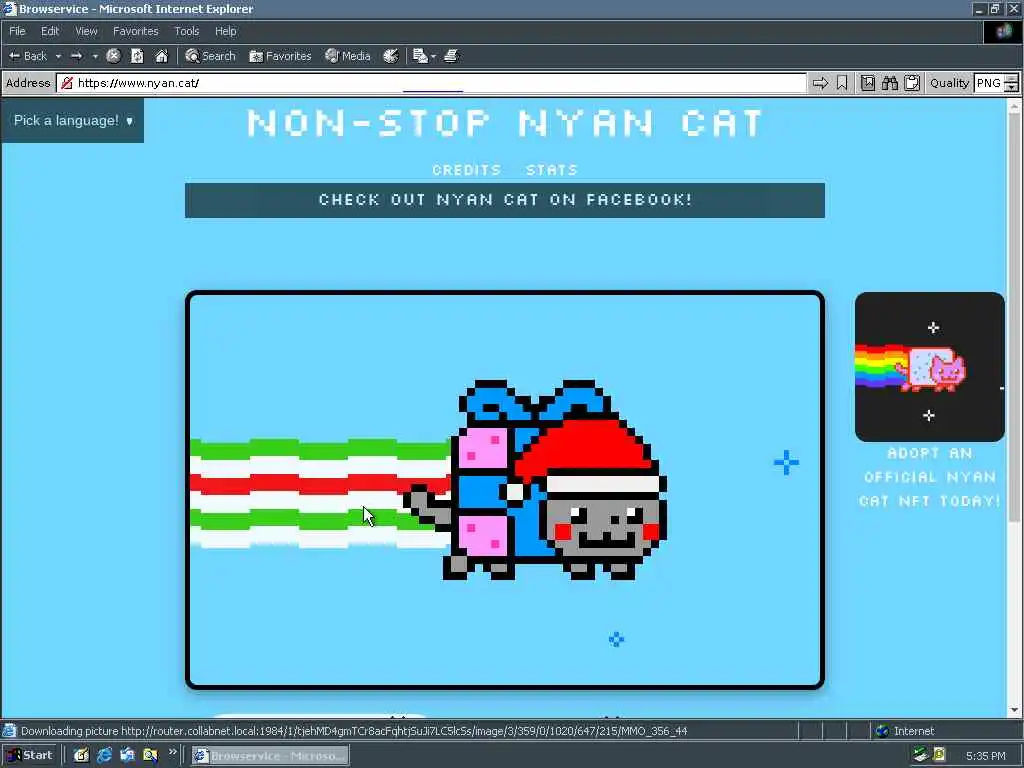The width and height of the screenshot is (1024, 768).
Task: Open the Favorites pane from the toolbar
Action: tap(280, 56)
